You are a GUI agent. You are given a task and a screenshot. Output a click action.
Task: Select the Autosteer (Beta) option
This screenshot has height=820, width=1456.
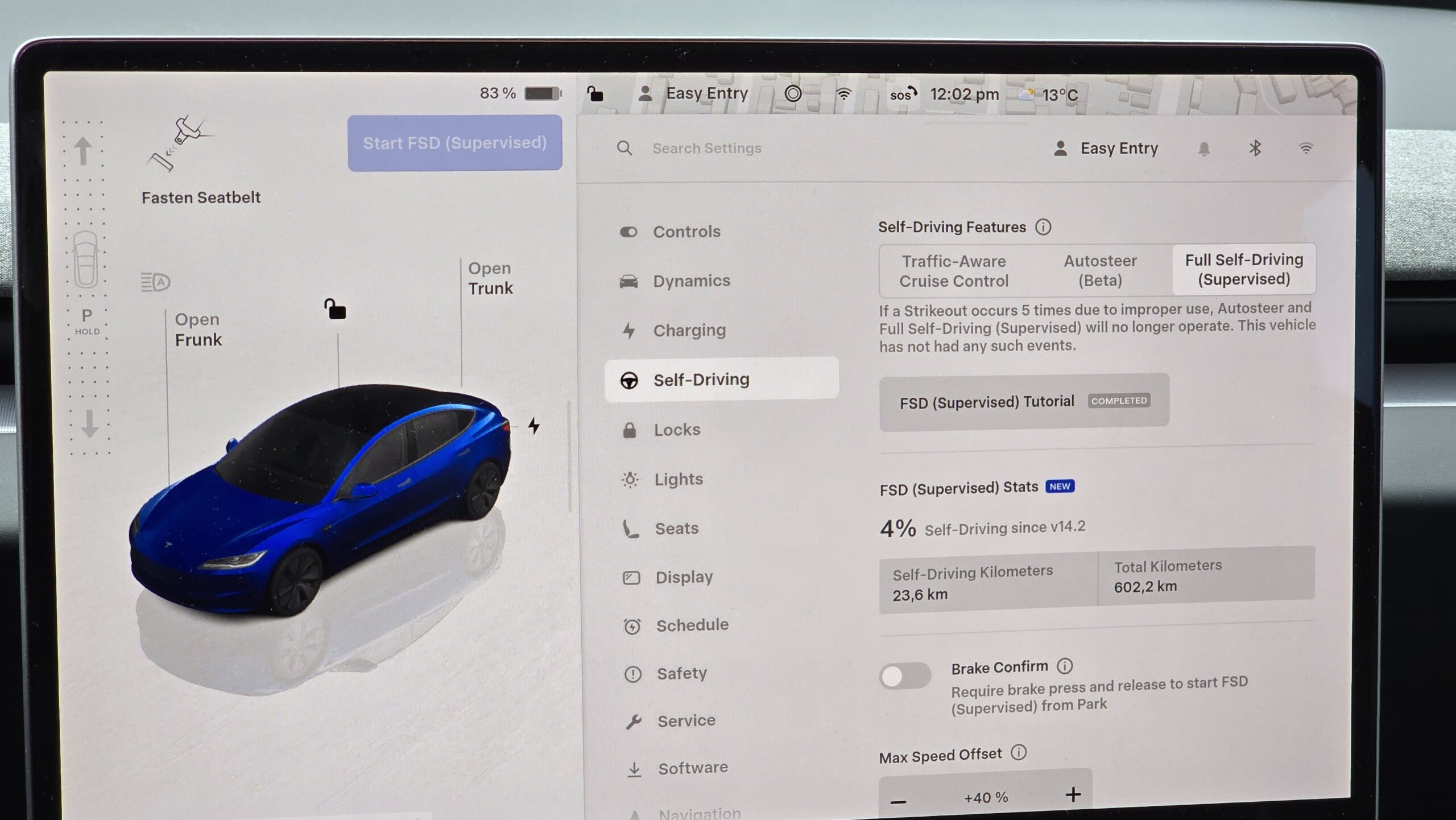[1100, 270]
